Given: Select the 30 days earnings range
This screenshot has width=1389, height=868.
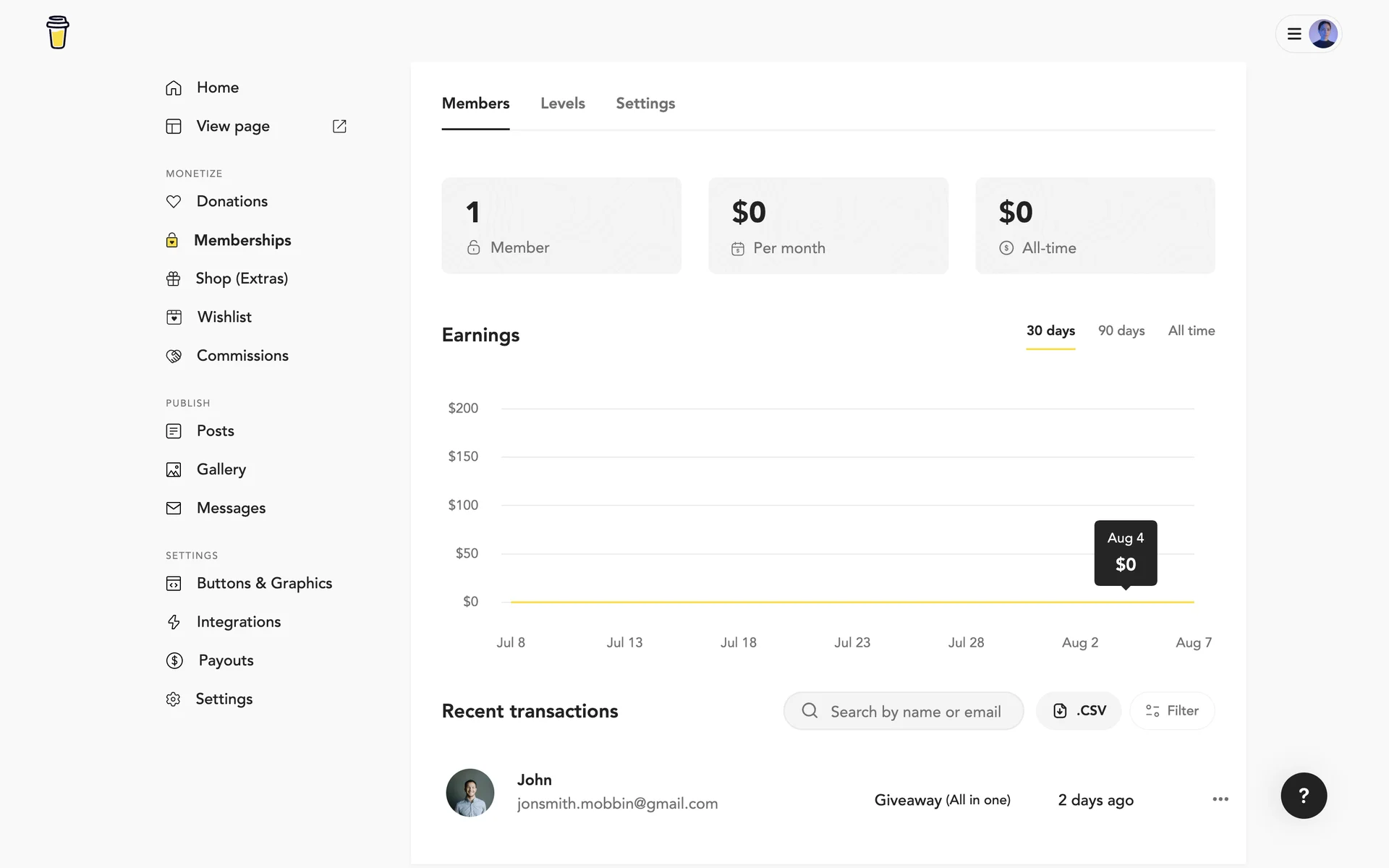Looking at the screenshot, I should pyautogui.click(x=1050, y=331).
